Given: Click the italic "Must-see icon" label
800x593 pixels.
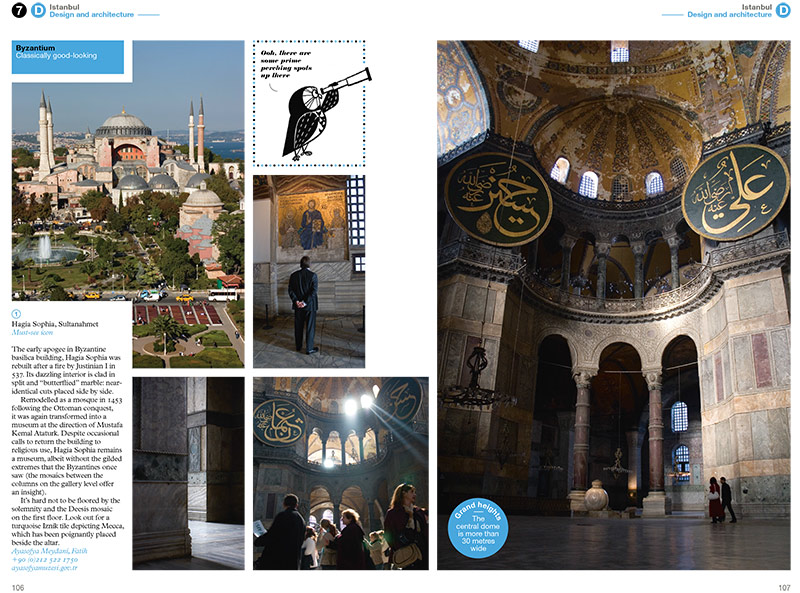Looking at the screenshot, I should click(x=32, y=333).
